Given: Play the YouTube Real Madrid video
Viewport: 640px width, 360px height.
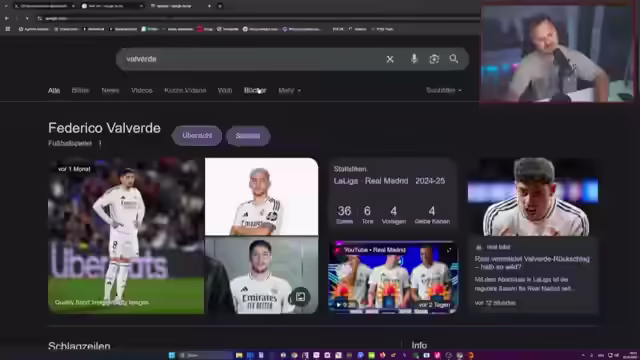Looking at the screenshot, I should coord(393,278).
